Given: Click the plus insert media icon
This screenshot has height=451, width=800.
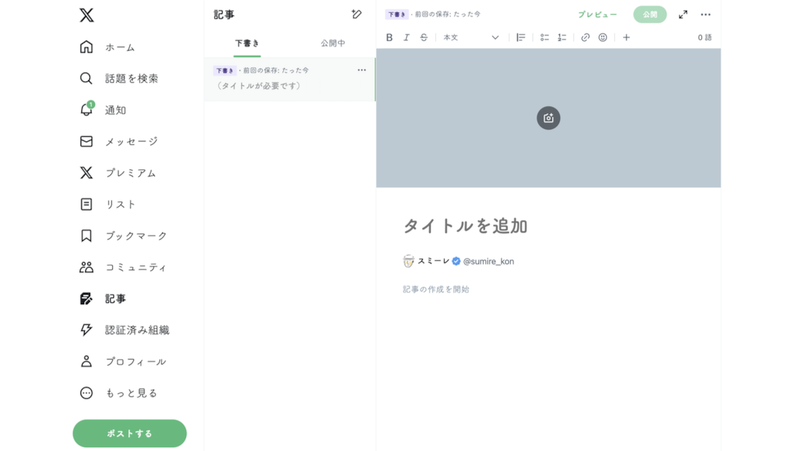Looking at the screenshot, I should [x=626, y=37].
